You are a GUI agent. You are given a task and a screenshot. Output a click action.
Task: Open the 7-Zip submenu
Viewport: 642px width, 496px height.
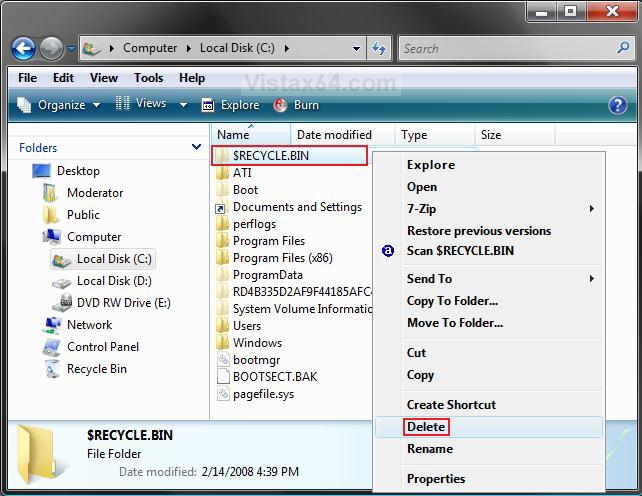[489, 209]
